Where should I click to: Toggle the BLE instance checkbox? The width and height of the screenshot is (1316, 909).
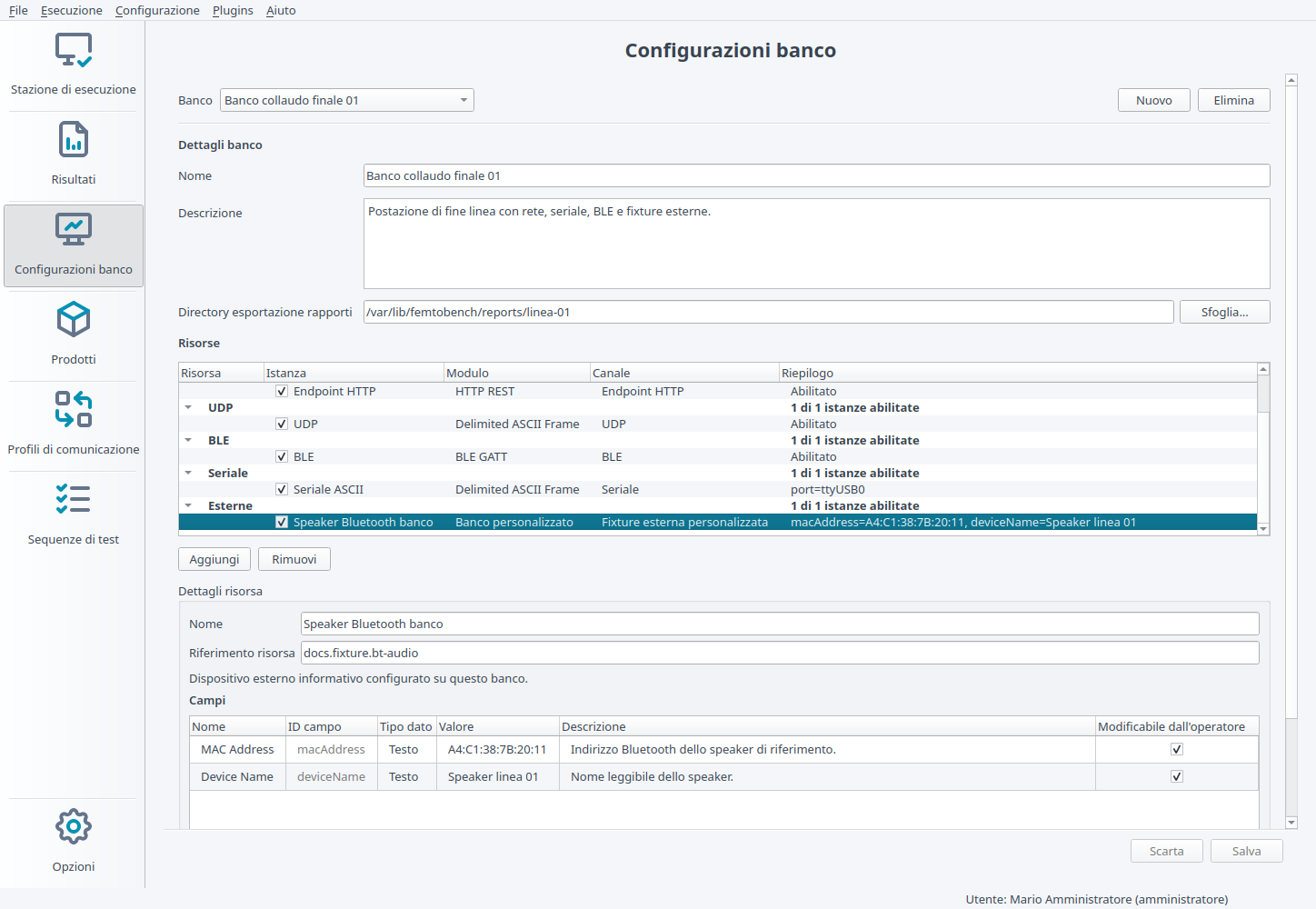282,457
